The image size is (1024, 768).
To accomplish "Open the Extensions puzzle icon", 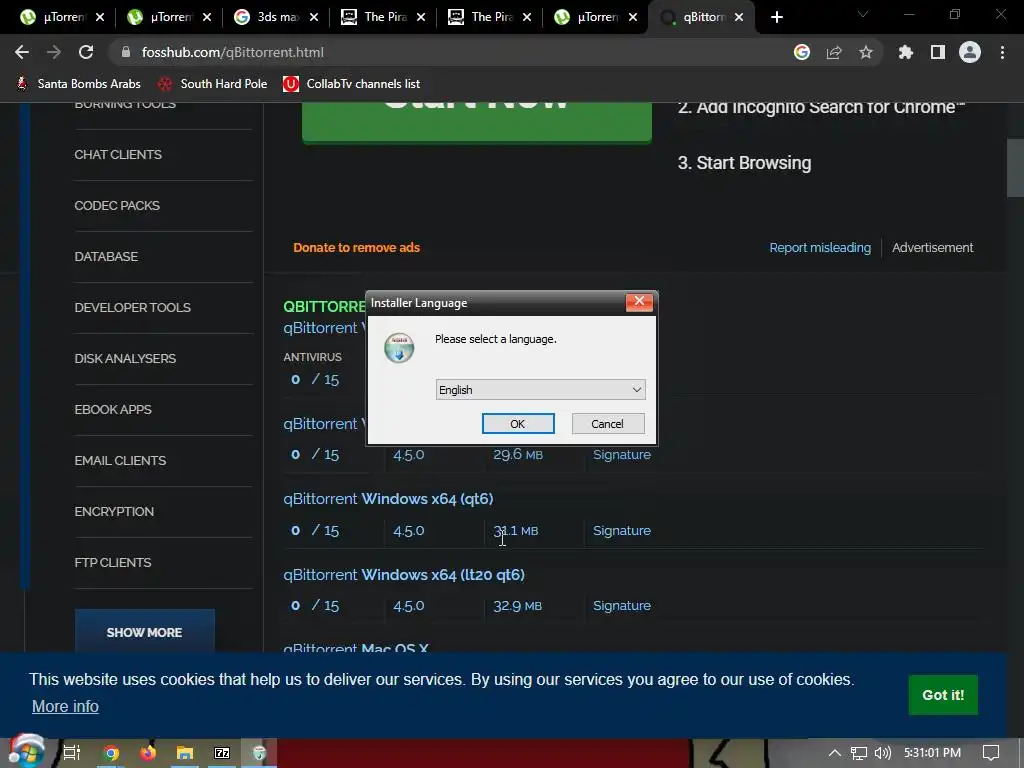I will point(905,52).
